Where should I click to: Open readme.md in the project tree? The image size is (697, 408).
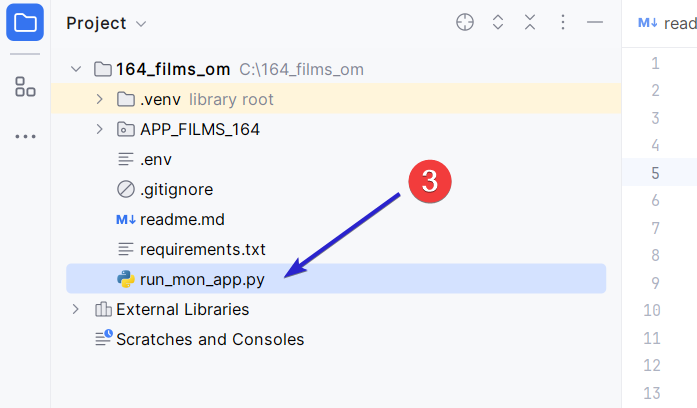coord(181,219)
